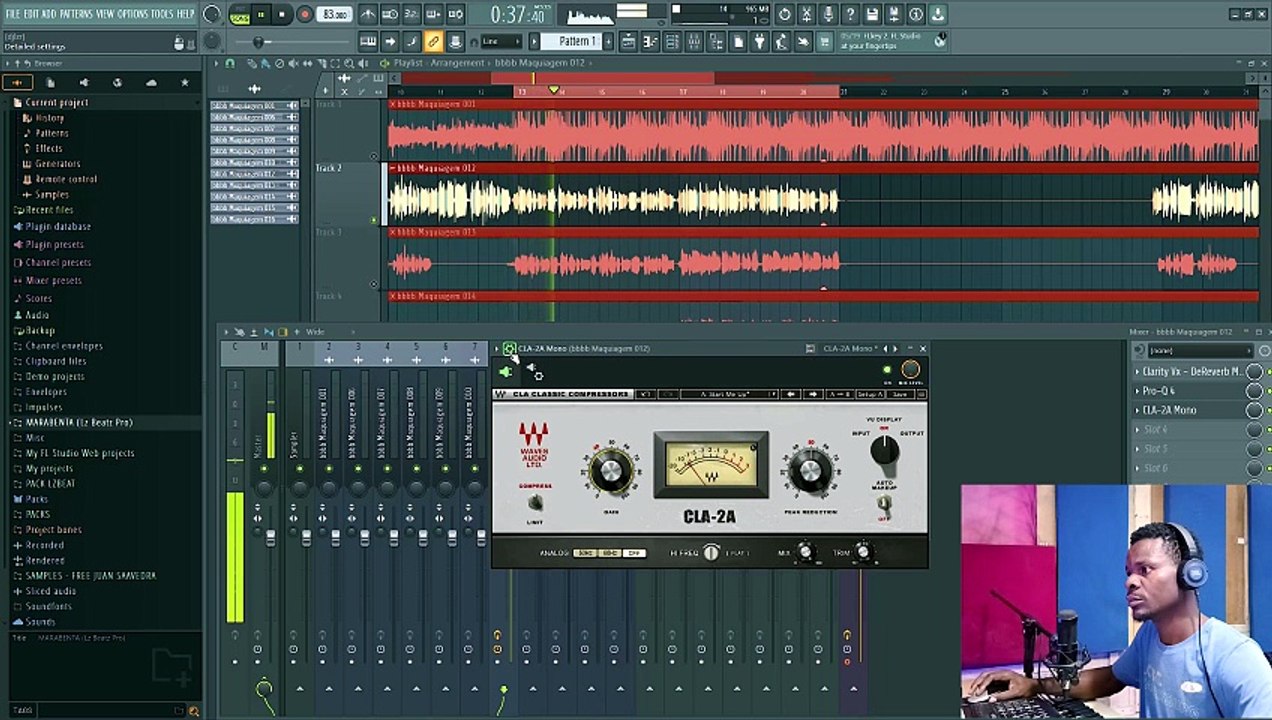
Task: Click the metronome icon
Action: tap(367, 15)
